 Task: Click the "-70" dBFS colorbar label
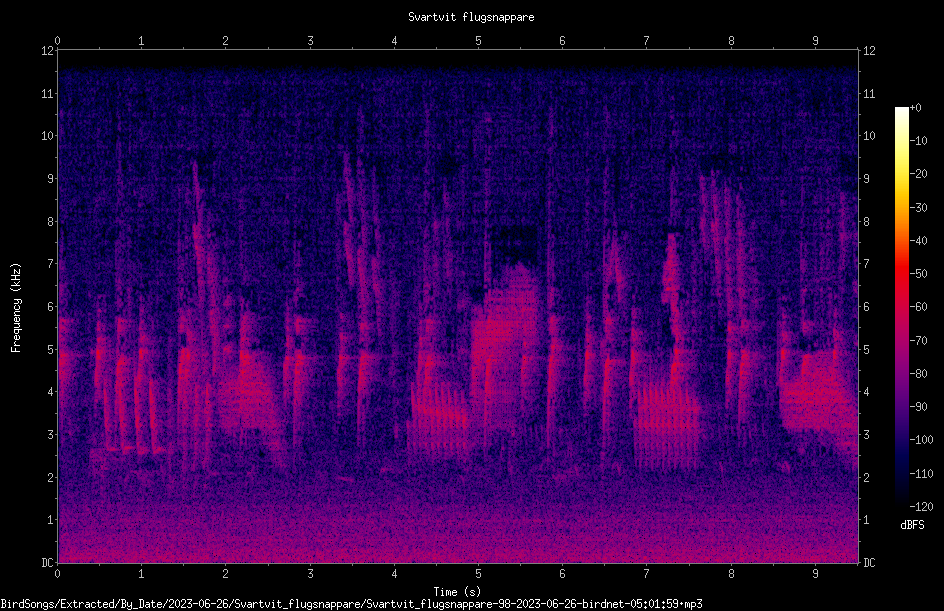(x=918, y=341)
